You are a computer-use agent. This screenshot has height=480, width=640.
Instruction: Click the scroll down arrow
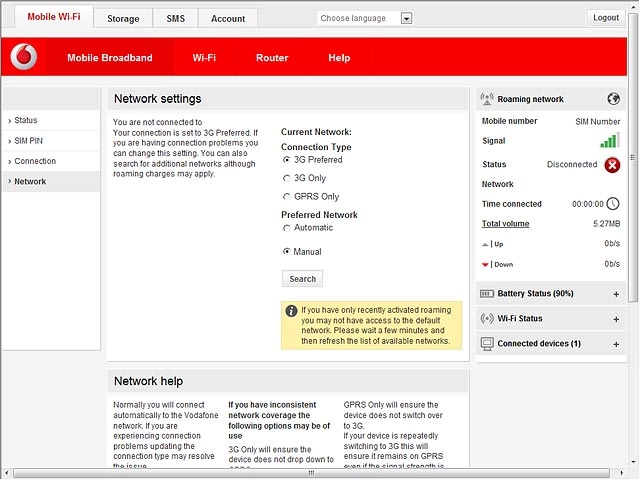tap(633, 462)
